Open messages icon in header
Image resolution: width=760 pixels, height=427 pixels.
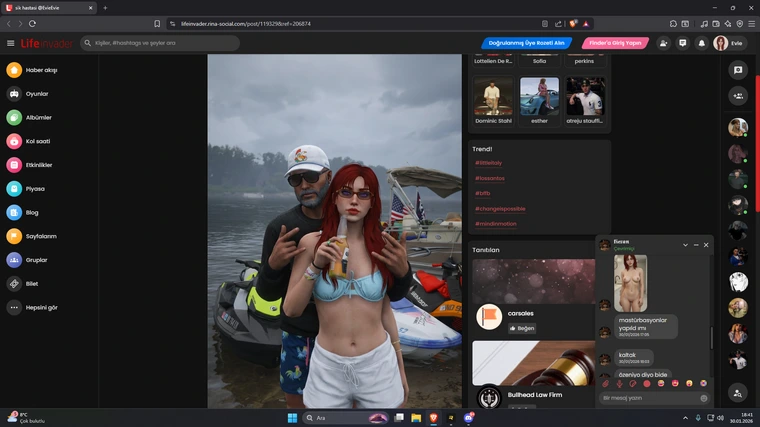(682, 43)
